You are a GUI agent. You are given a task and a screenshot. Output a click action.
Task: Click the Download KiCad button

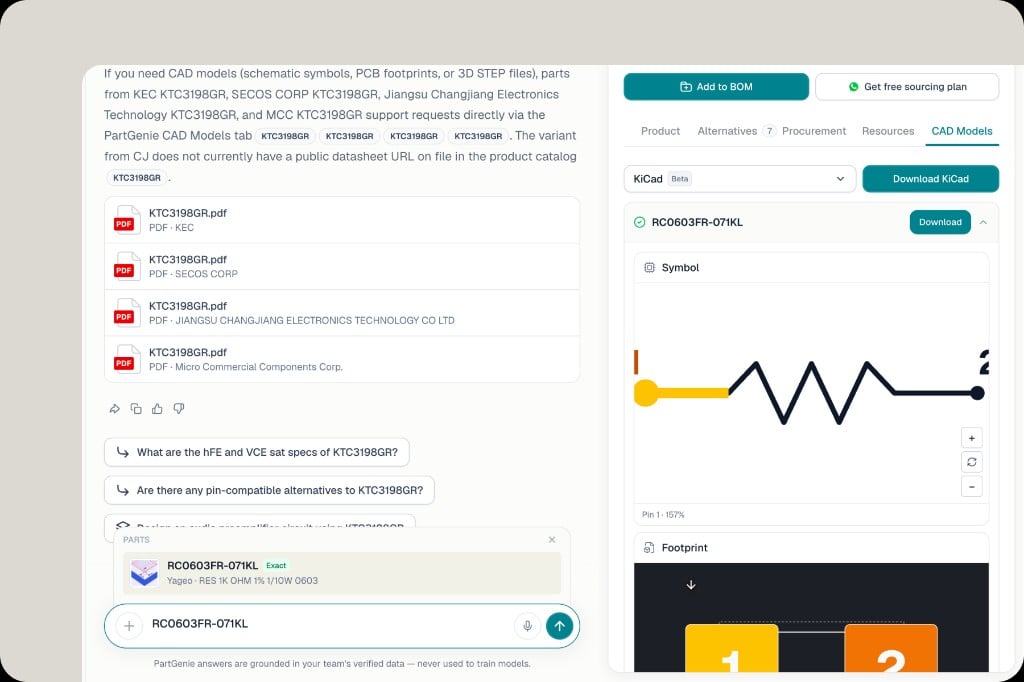pos(931,179)
